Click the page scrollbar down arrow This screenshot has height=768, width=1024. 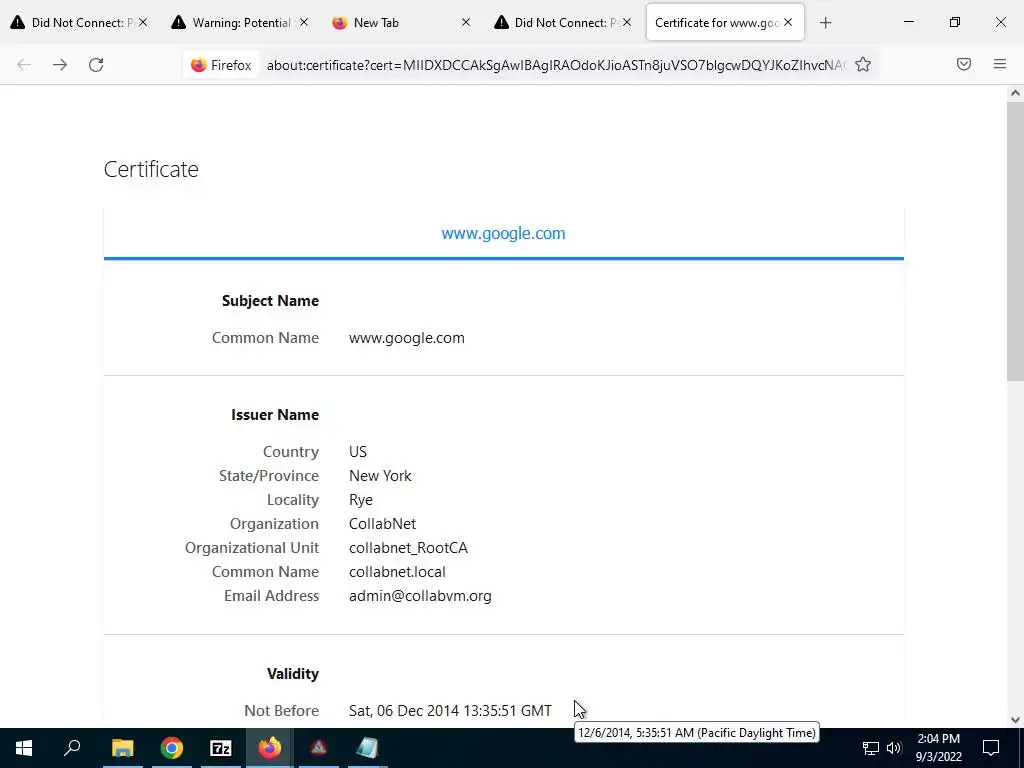[x=1015, y=720]
